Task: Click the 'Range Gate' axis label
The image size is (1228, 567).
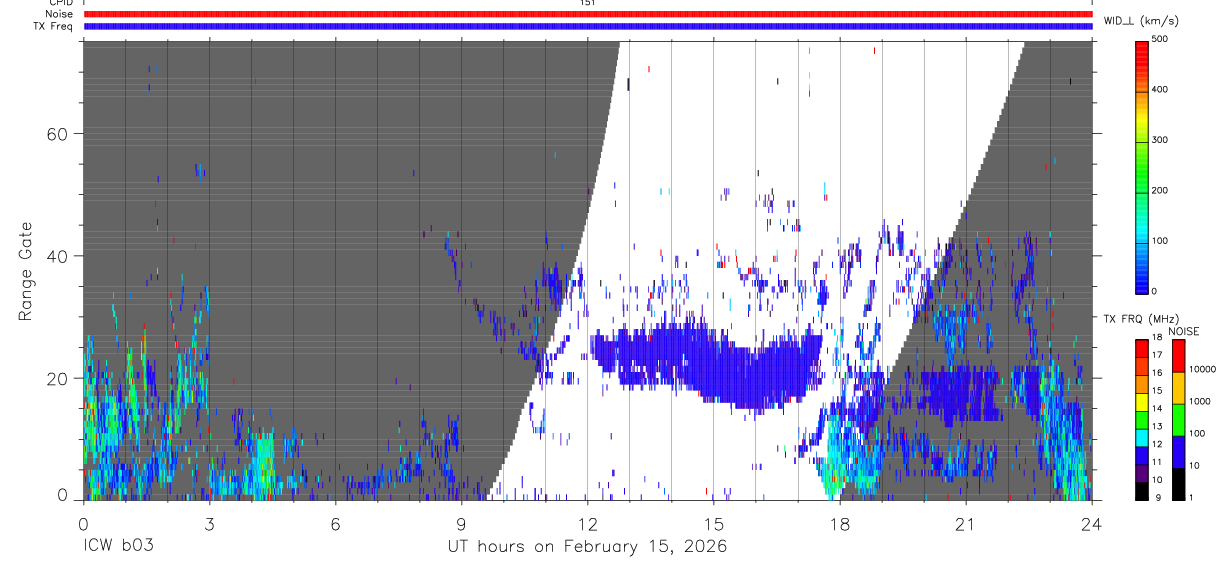Action: pos(26,270)
